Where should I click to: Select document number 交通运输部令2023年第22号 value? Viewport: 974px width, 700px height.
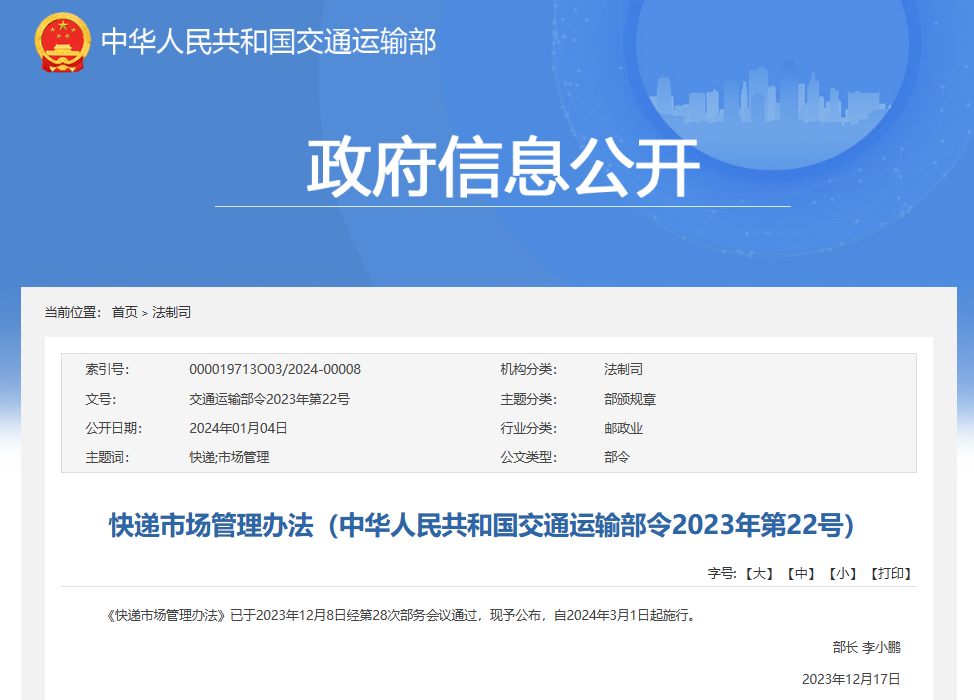pyautogui.click(x=270, y=399)
